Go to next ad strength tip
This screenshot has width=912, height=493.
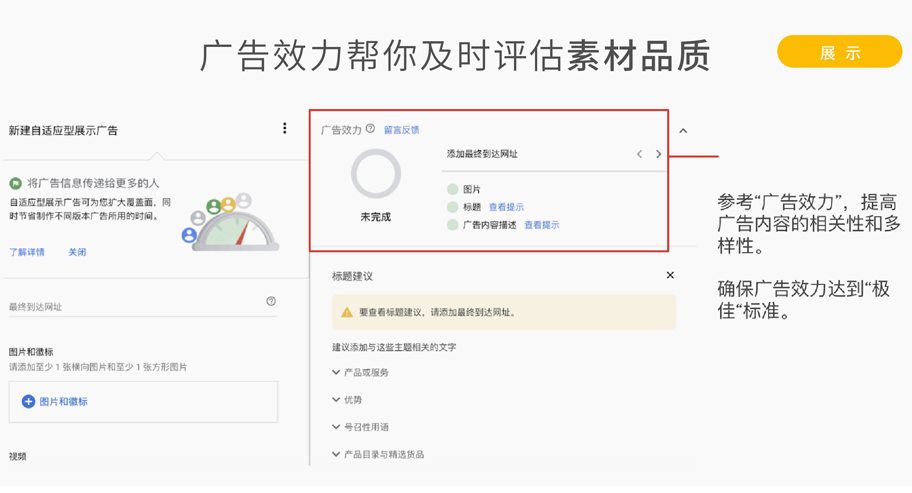(658, 154)
